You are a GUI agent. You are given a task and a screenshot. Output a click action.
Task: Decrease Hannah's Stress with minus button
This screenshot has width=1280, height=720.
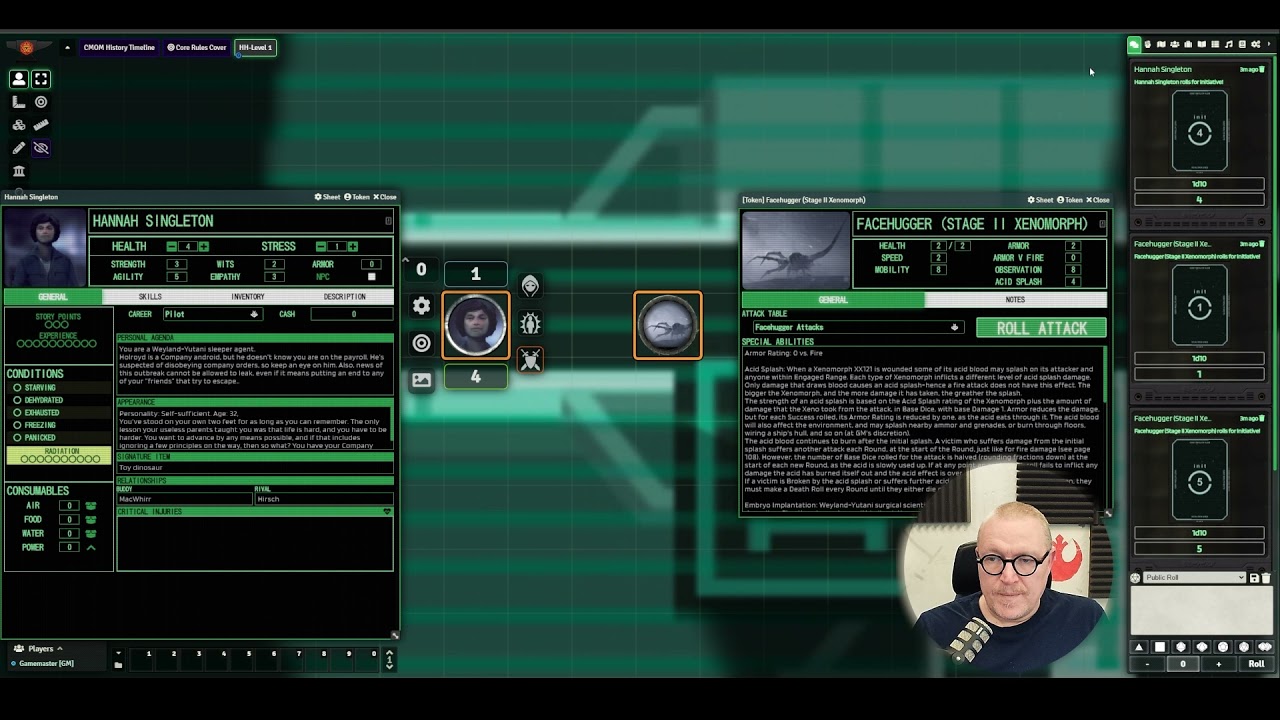pos(321,246)
